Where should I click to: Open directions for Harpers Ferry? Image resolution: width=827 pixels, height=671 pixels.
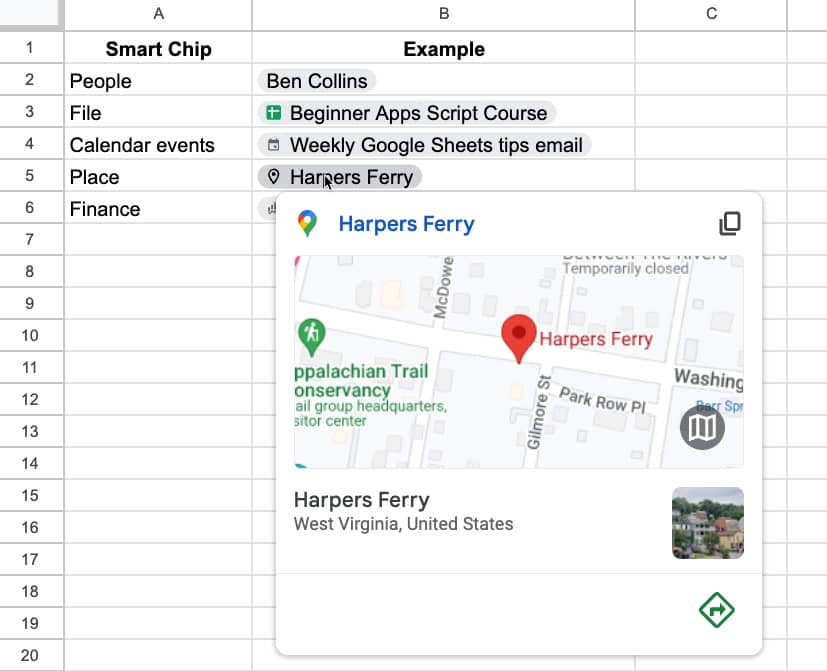(716, 610)
